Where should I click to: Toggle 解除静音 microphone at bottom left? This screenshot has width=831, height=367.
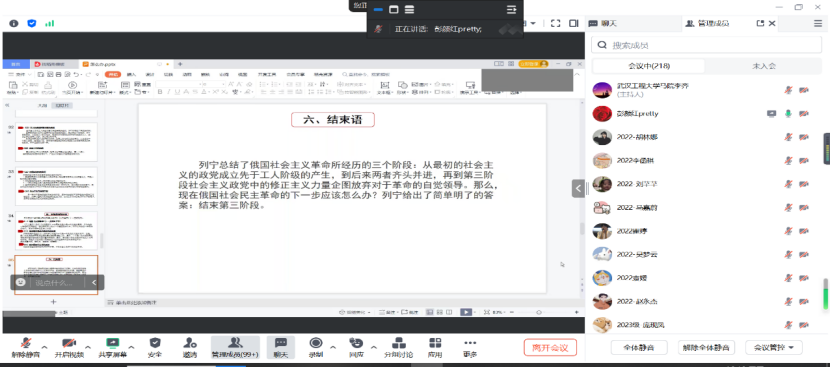(x=25, y=343)
